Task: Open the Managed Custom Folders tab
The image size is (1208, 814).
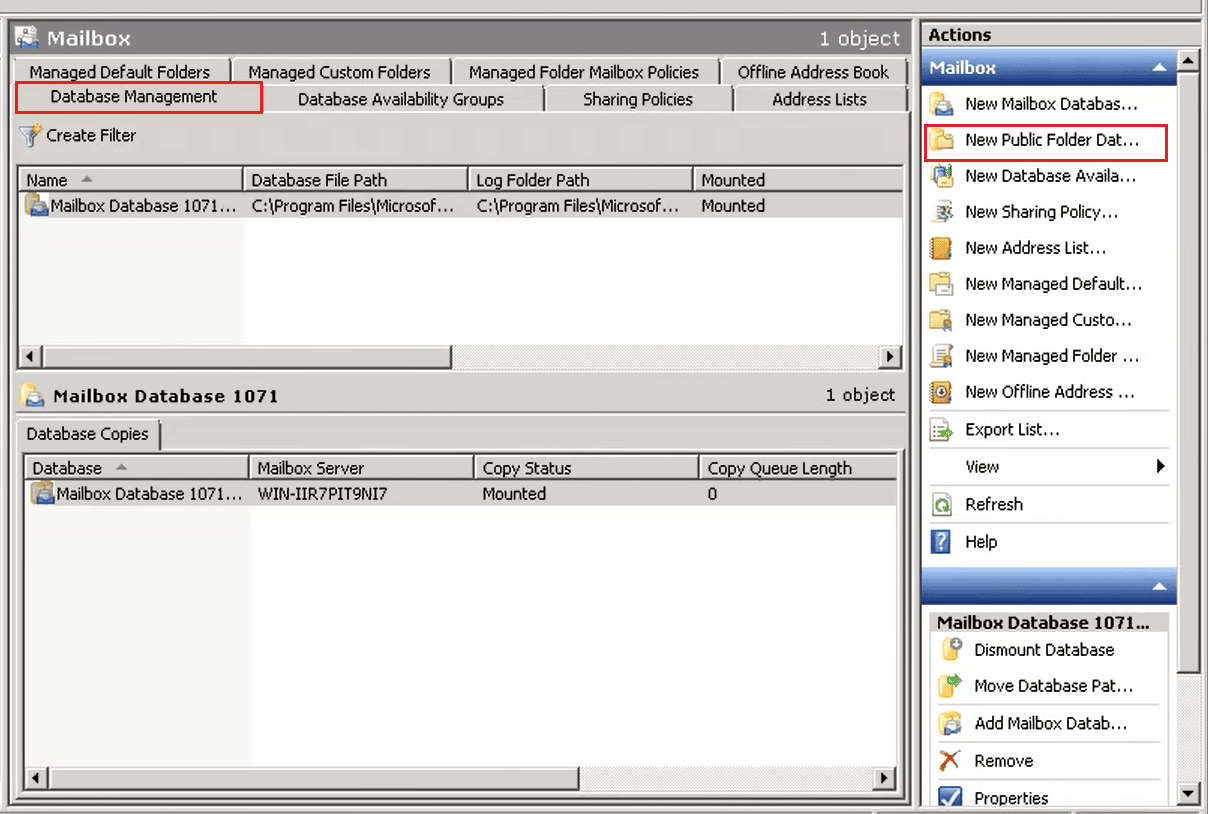Action: (340, 72)
